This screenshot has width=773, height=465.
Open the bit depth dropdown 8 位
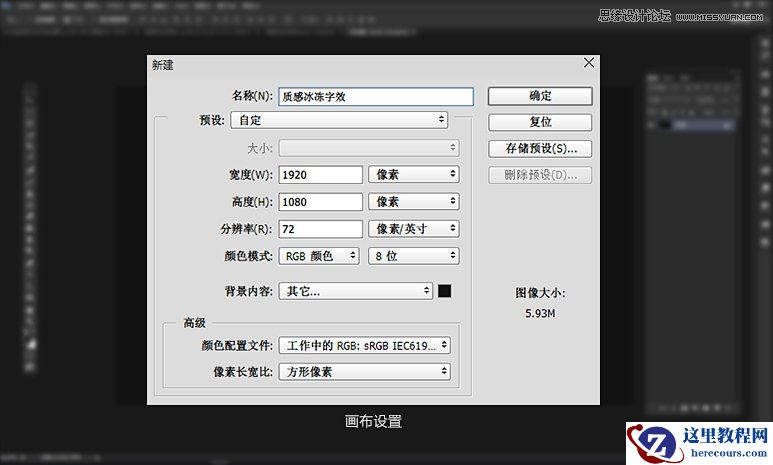coord(414,255)
